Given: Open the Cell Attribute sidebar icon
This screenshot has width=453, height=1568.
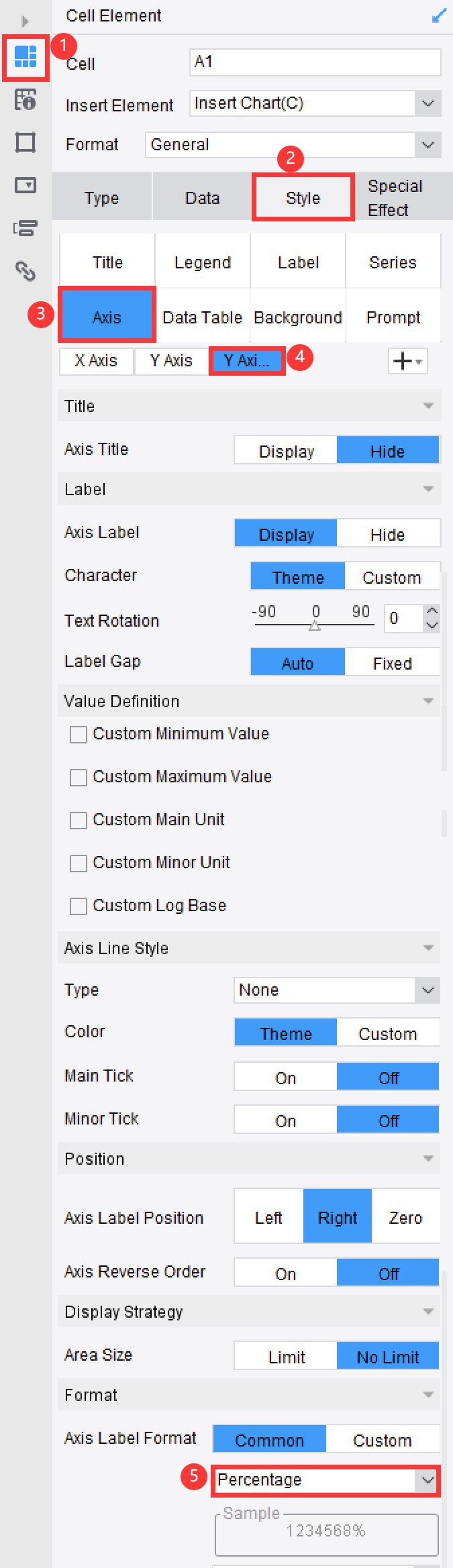Looking at the screenshot, I should pos(26,100).
